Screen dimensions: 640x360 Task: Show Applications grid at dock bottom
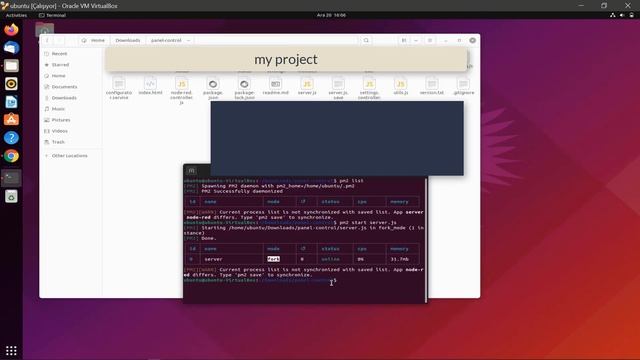click(x=11, y=351)
